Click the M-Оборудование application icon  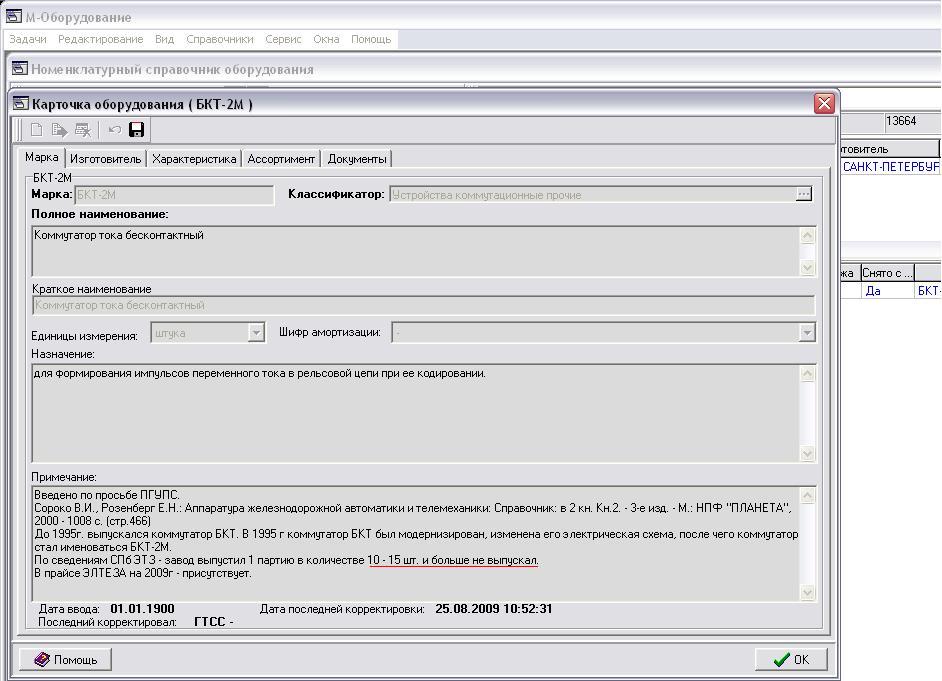pos(13,17)
